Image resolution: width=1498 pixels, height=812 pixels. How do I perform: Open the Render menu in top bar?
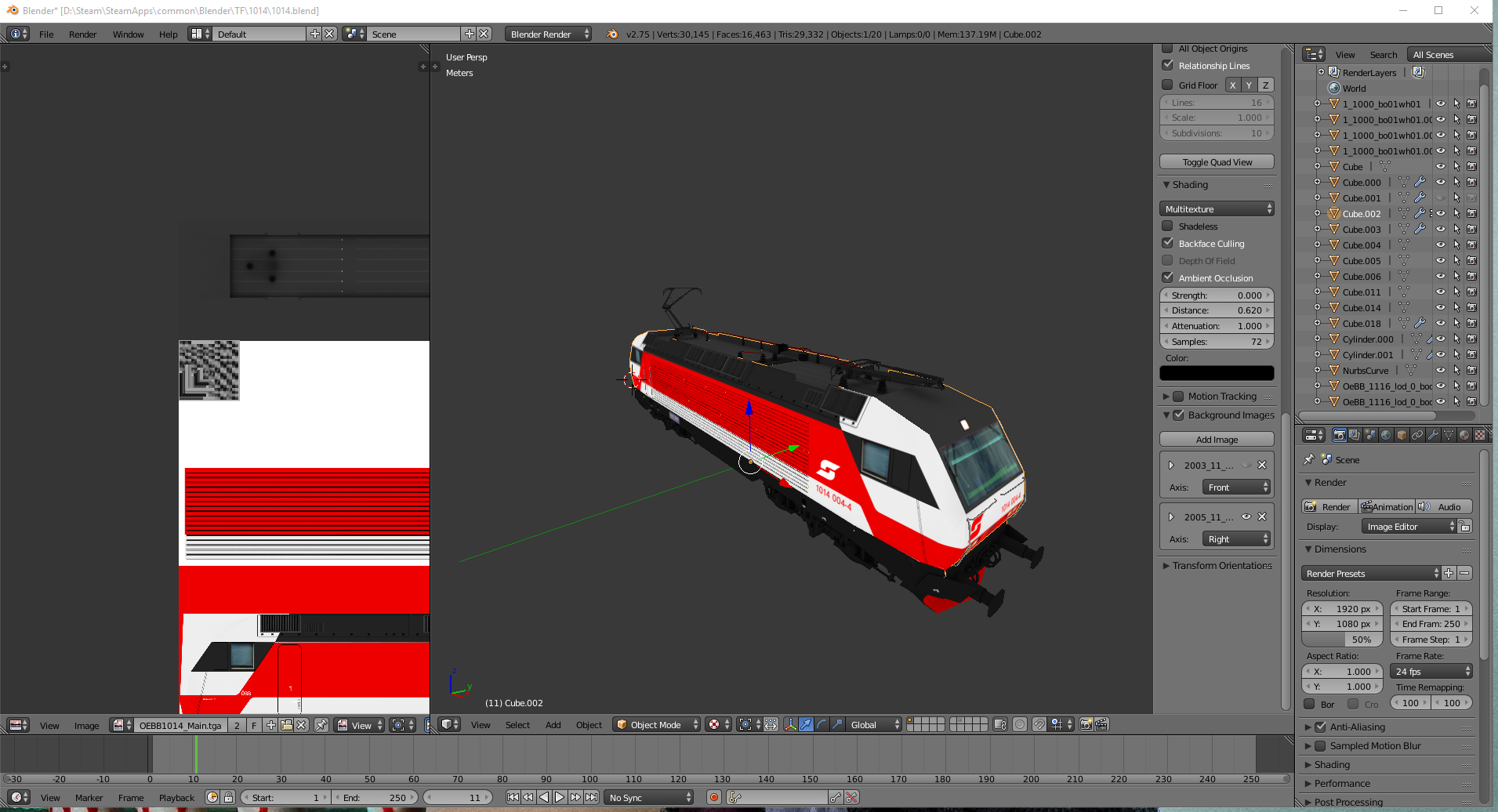(82, 34)
